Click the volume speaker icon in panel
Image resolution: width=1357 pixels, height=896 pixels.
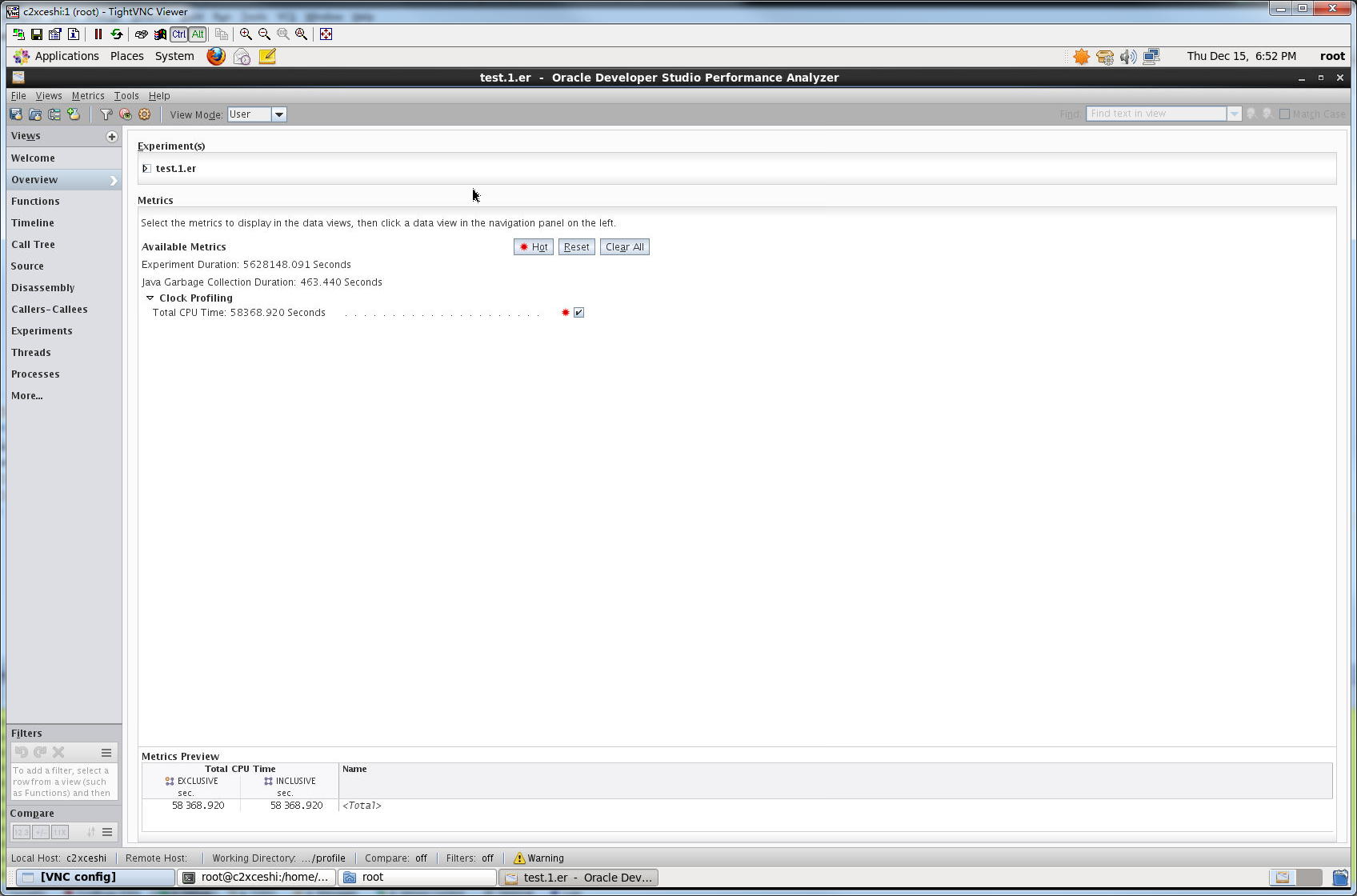tap(1128, 56)
